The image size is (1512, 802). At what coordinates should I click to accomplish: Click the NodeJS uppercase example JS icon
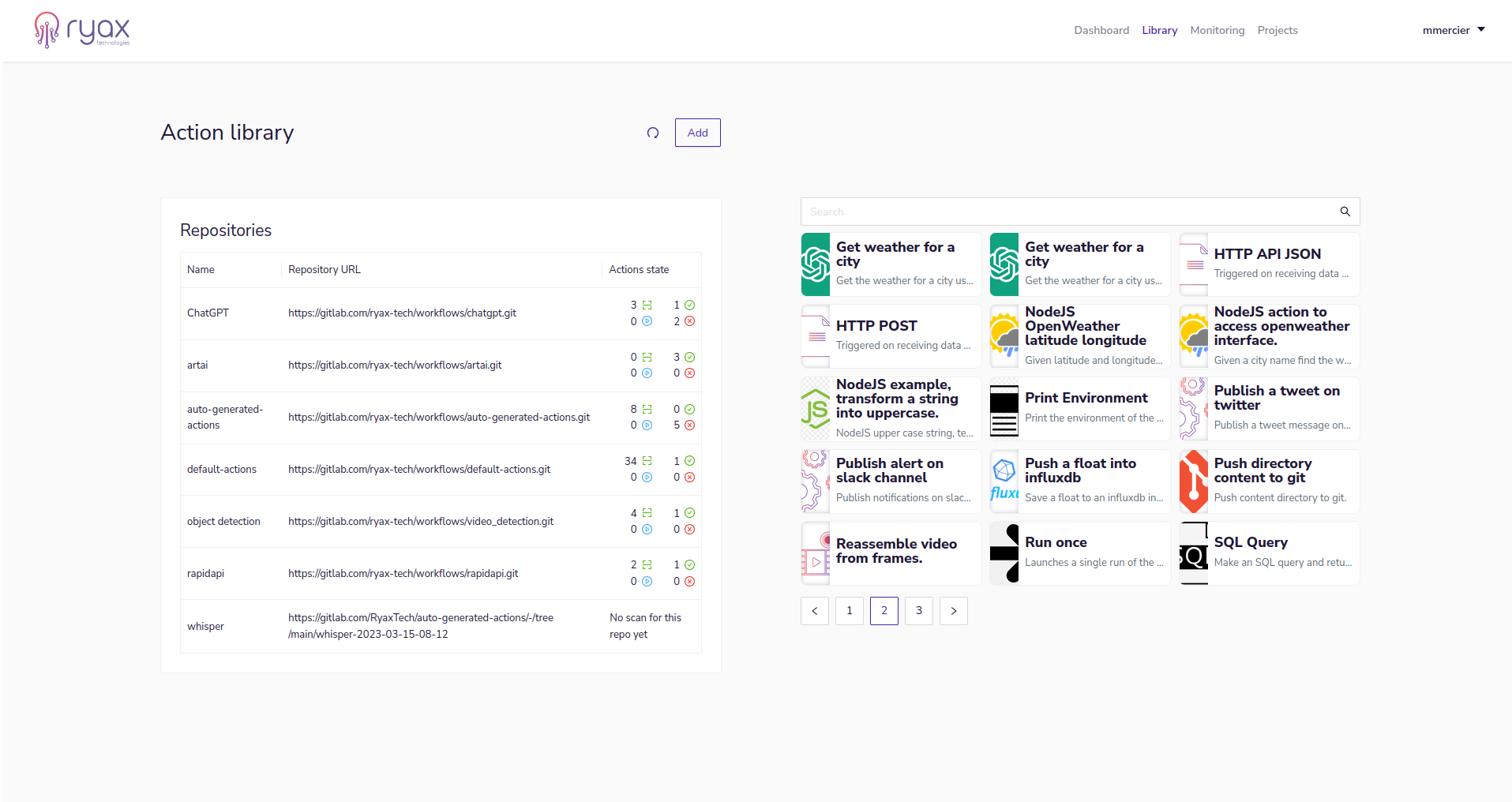(816, 409)
